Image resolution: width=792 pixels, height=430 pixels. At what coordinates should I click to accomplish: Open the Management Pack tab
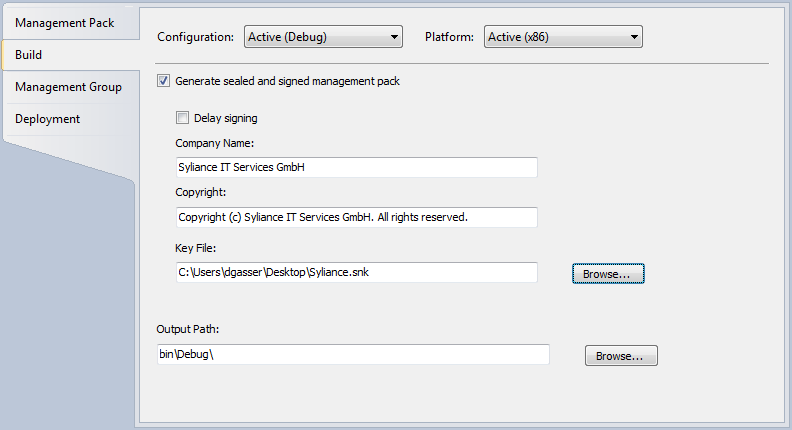pyautogui.click(x=65, y=22)
